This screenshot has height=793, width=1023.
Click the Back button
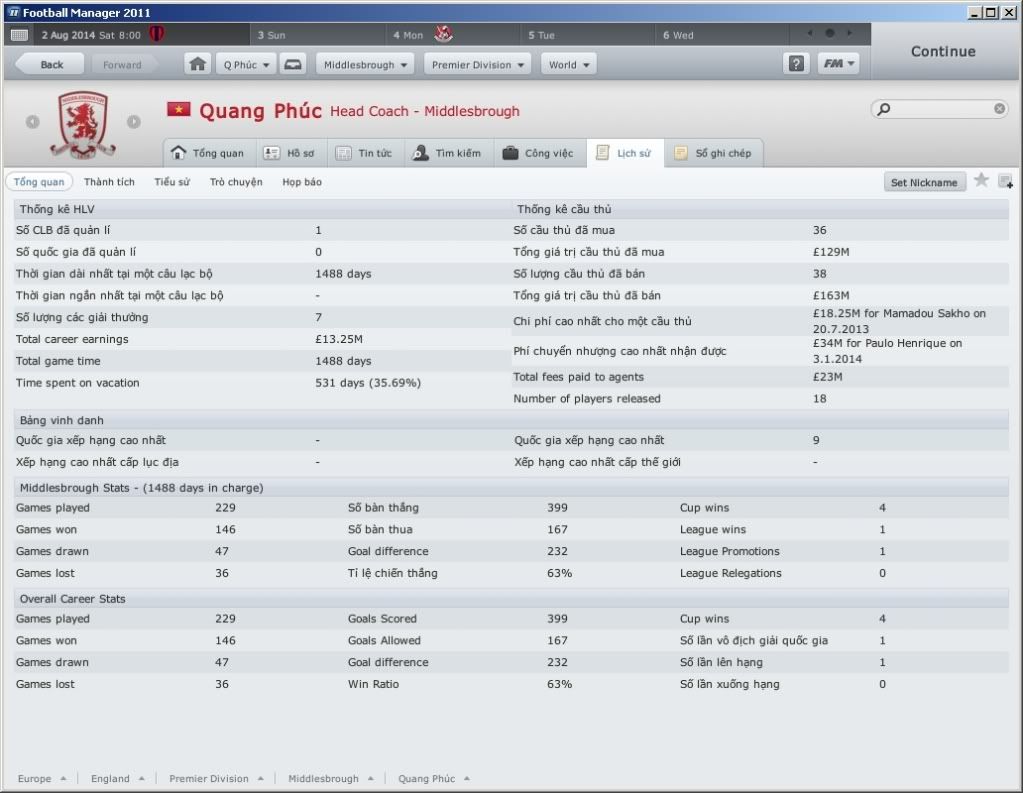tap(50, 64)
